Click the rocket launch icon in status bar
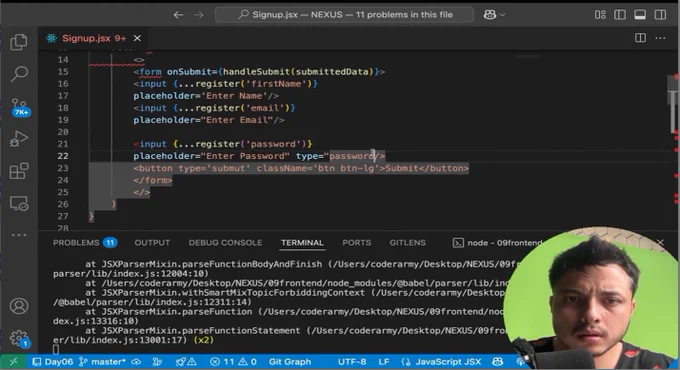The image size is (680, 370). (186, 361)
